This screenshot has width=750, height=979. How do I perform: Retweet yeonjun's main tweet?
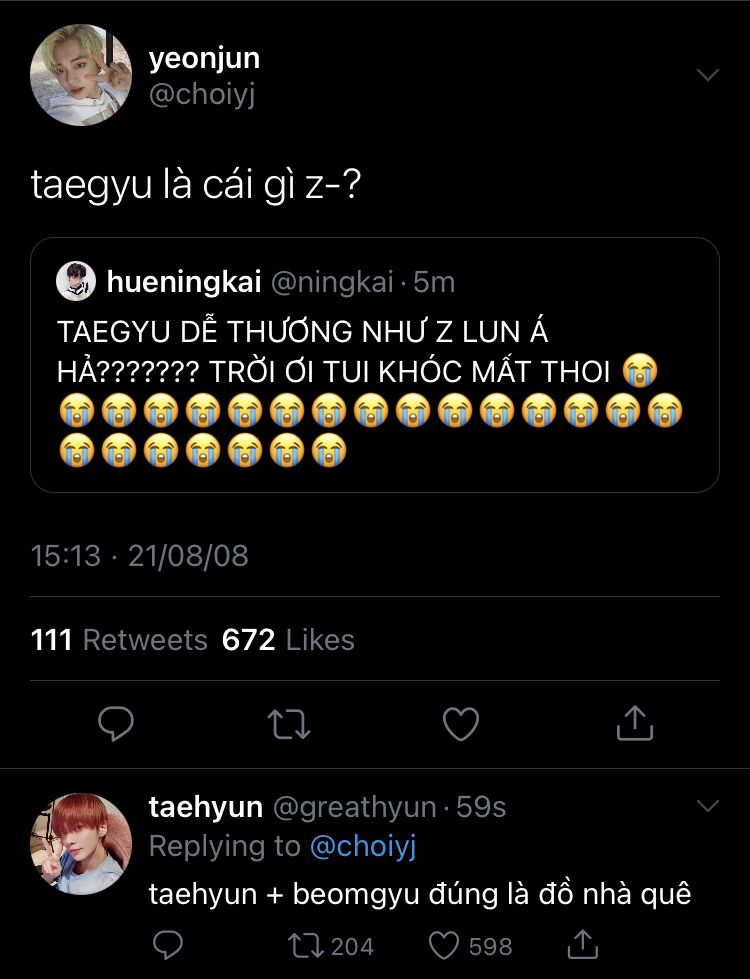[x=289, y=724]
